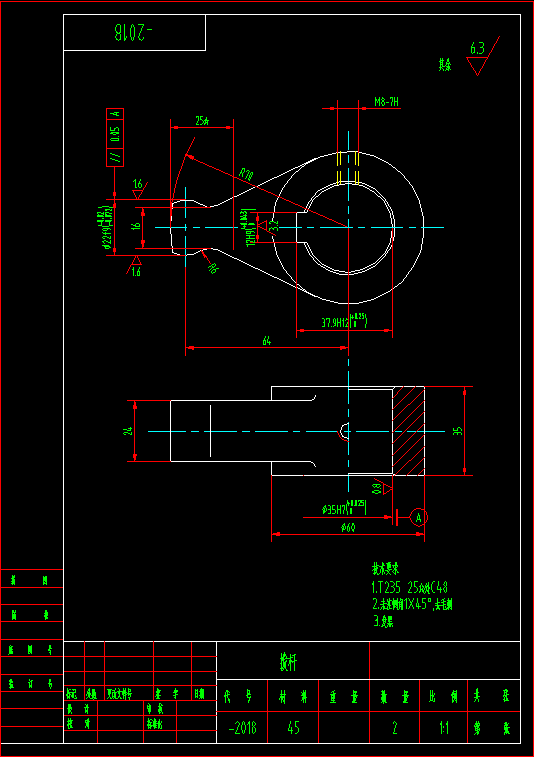The width and height of the screenshot is (534, 757).
Task: Select the 1:1 scale cell
Action: [x=443, y=727]
